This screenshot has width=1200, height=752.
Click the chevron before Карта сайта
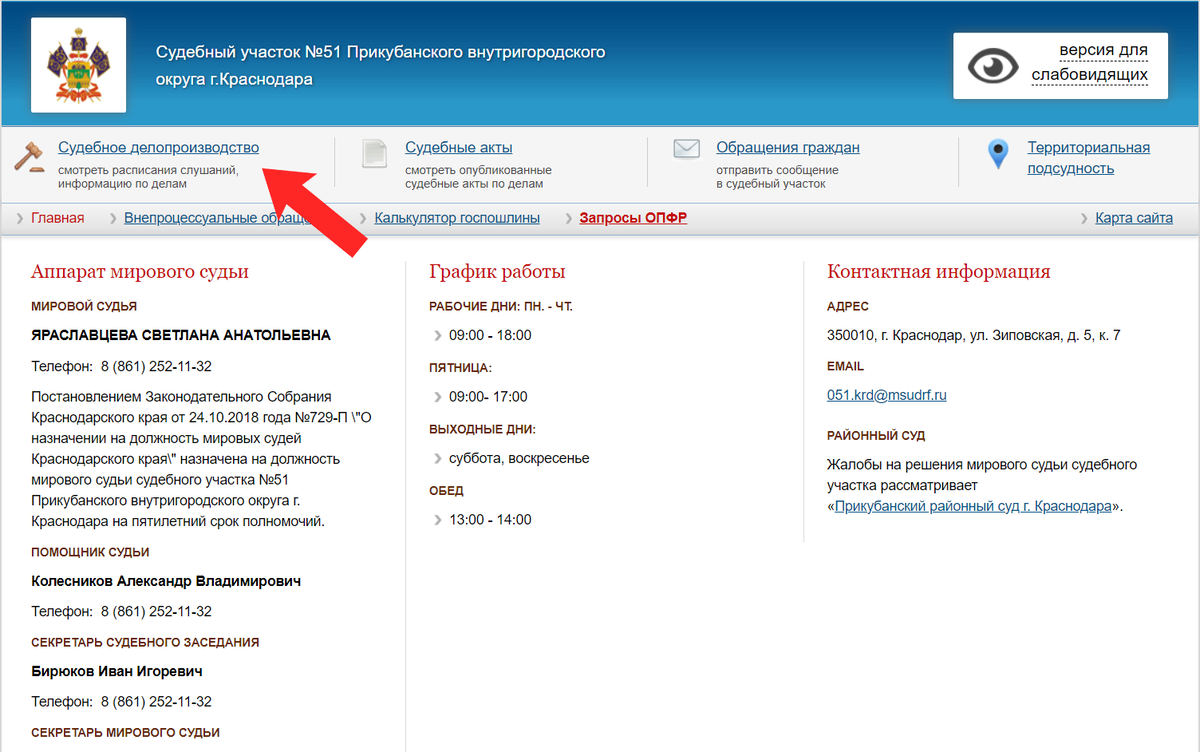pos(1085,218)
